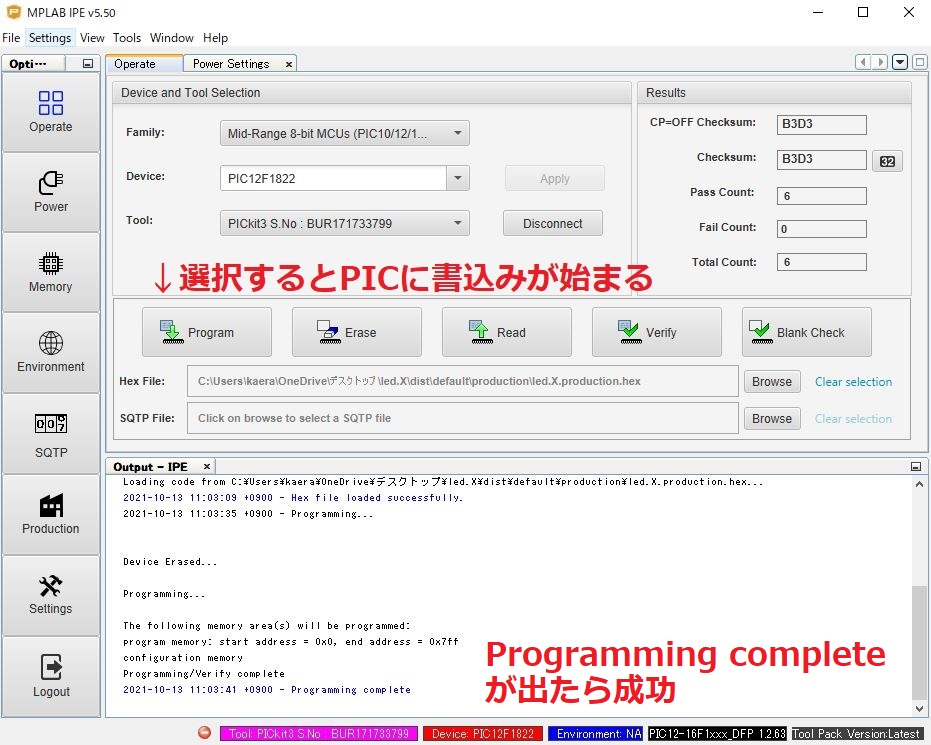
Task: Toggle the 32-bit checksum button
Action: click(x=887, y=161)
